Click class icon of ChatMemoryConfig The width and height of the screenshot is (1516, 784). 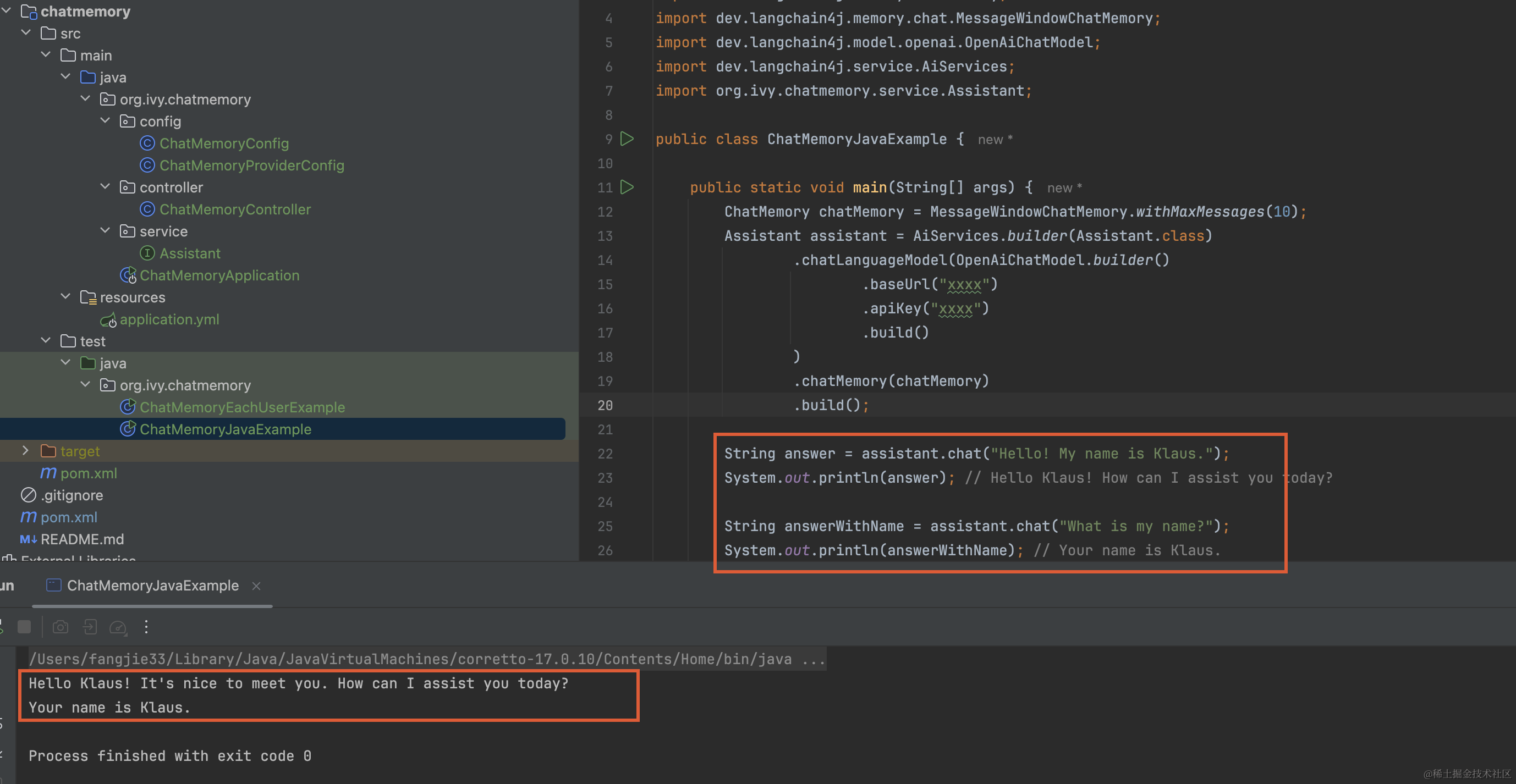147,143
